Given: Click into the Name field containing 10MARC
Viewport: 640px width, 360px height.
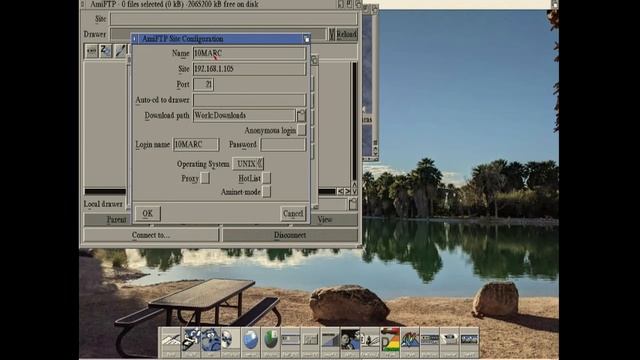Looking at the screenshot, I should click(x=249, y=53).
